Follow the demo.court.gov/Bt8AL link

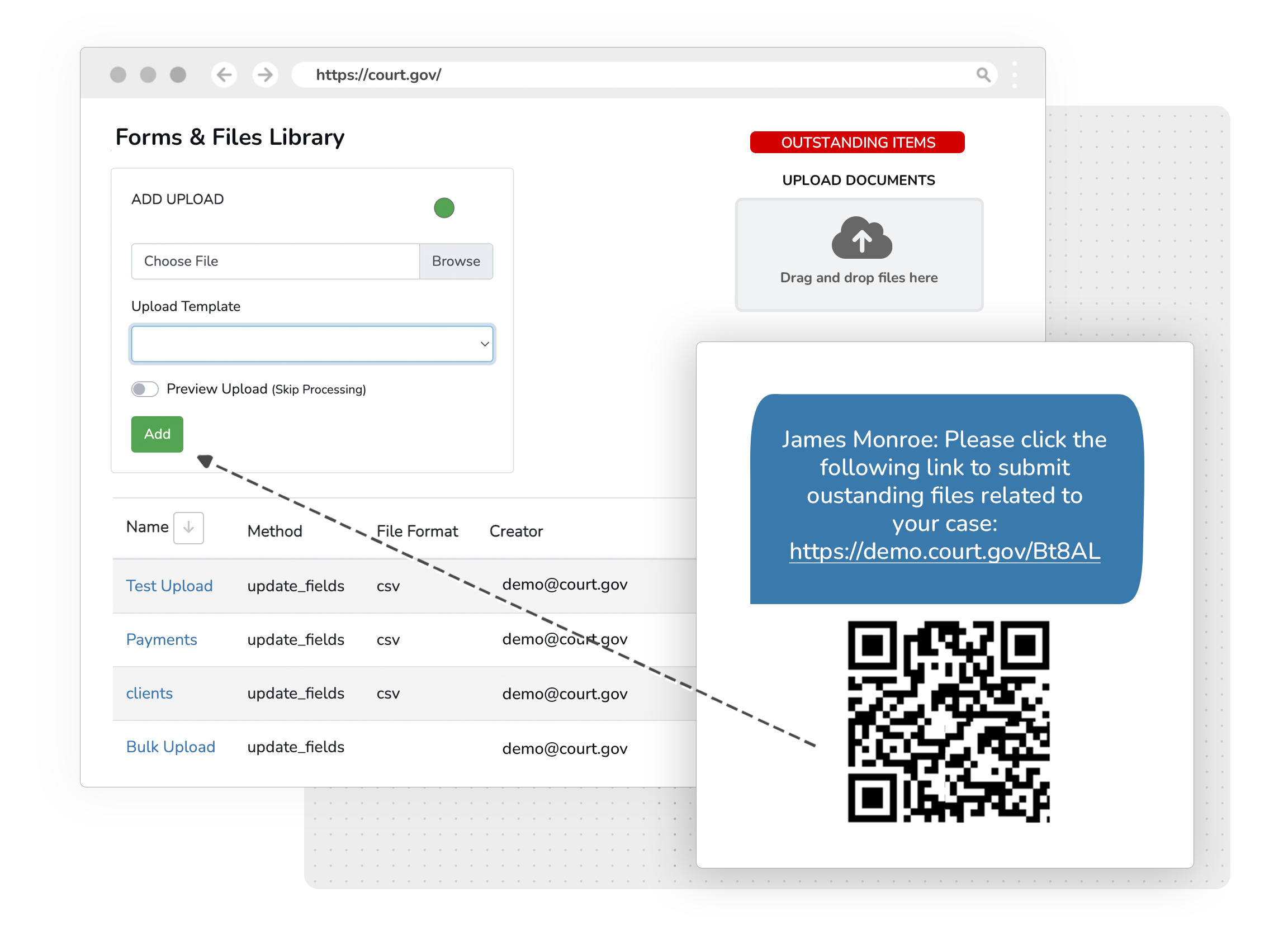945,552
